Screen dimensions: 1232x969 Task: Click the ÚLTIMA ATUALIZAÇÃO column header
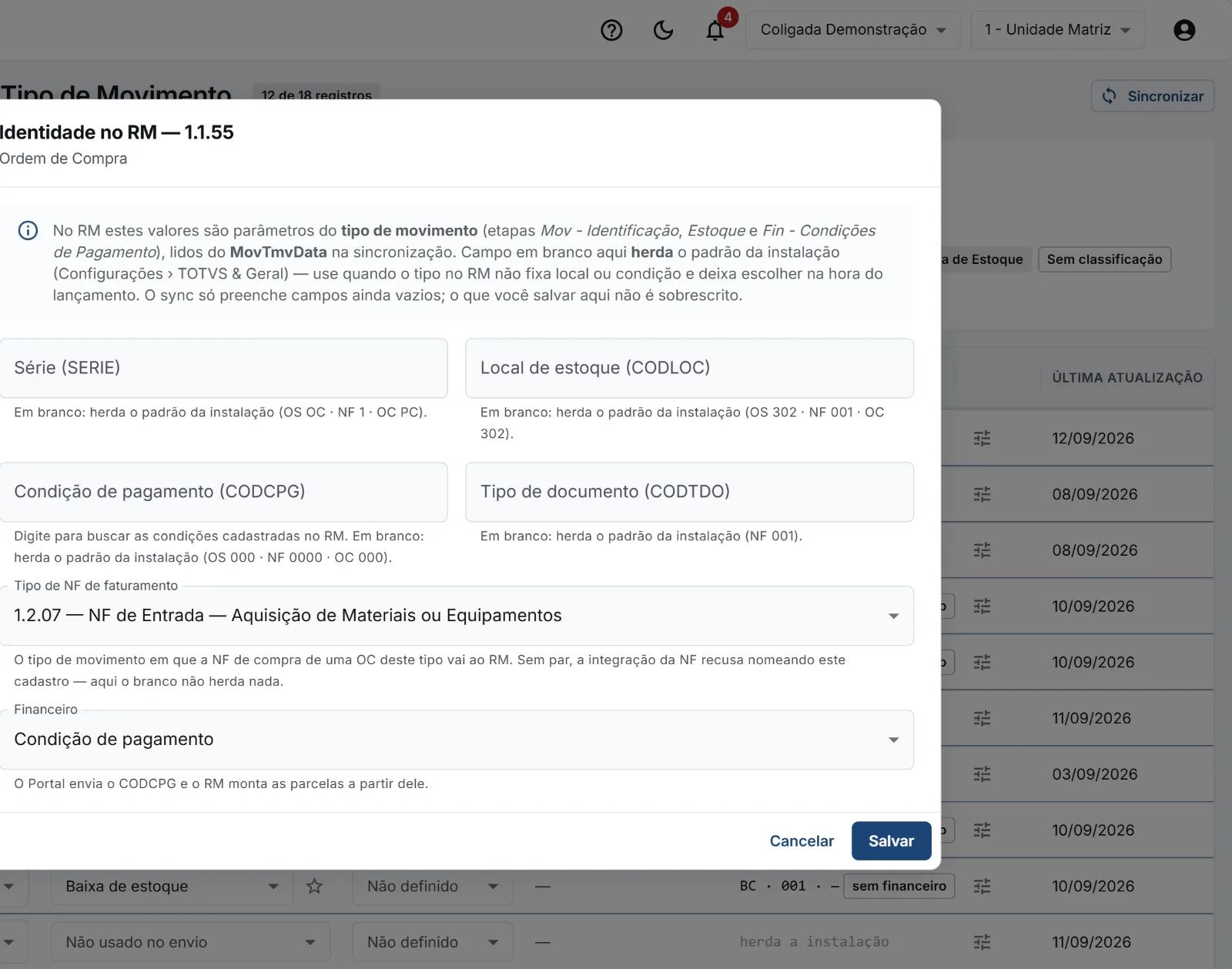click(1127, 378)
